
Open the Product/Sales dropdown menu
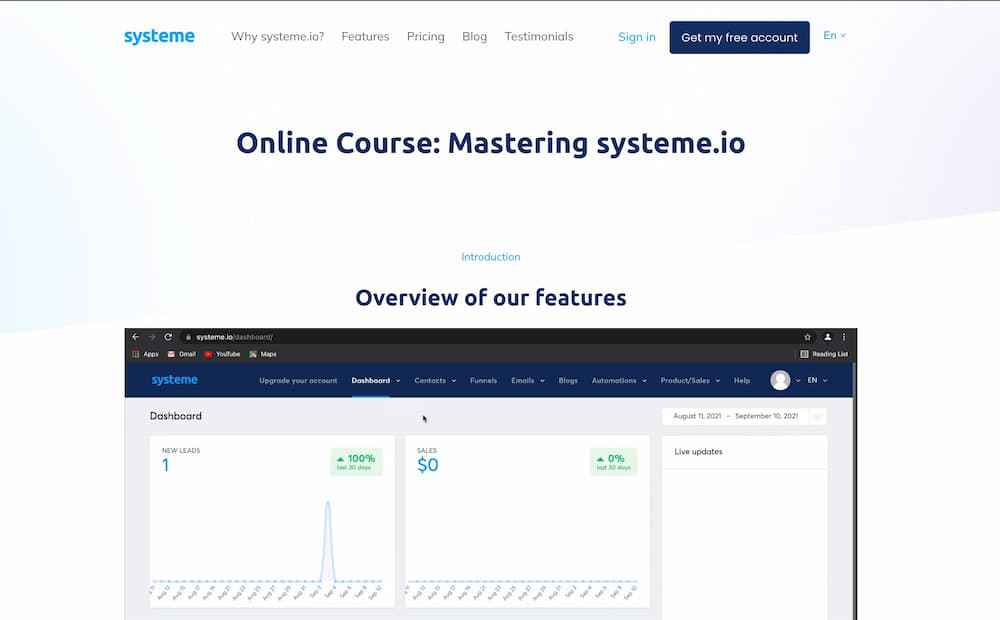[690, 381]
